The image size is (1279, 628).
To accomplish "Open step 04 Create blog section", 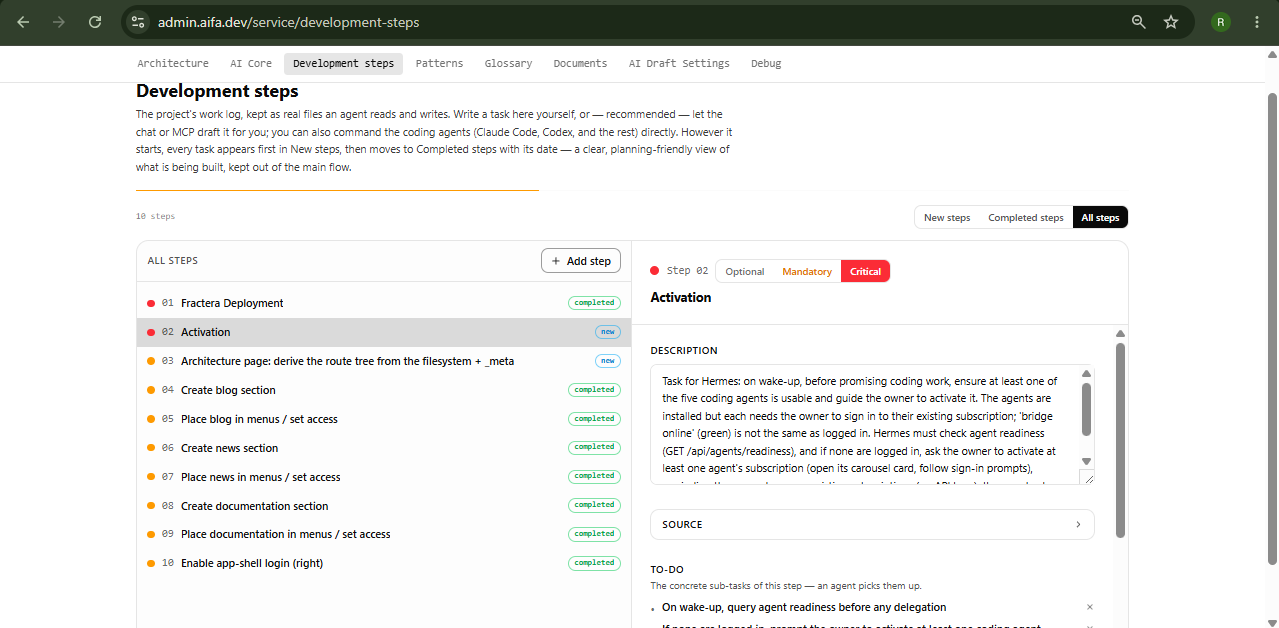I will (x=384, y=390).
